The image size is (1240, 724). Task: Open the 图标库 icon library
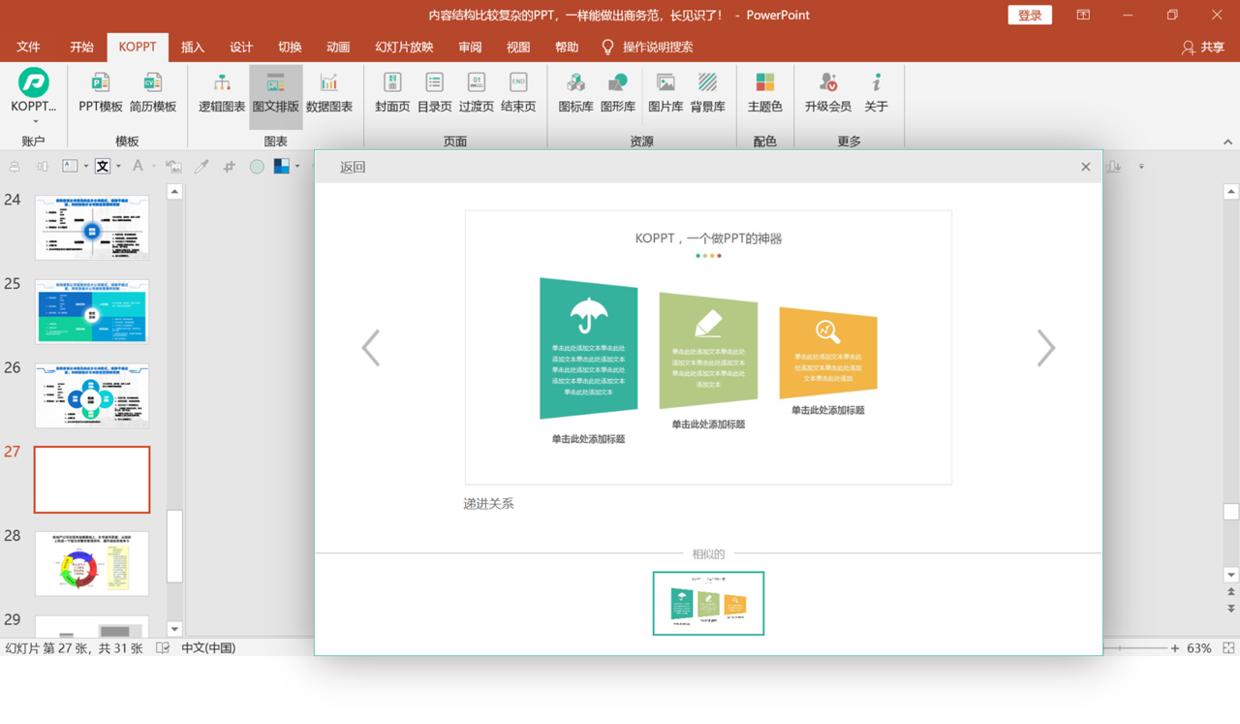pos(576,92)
